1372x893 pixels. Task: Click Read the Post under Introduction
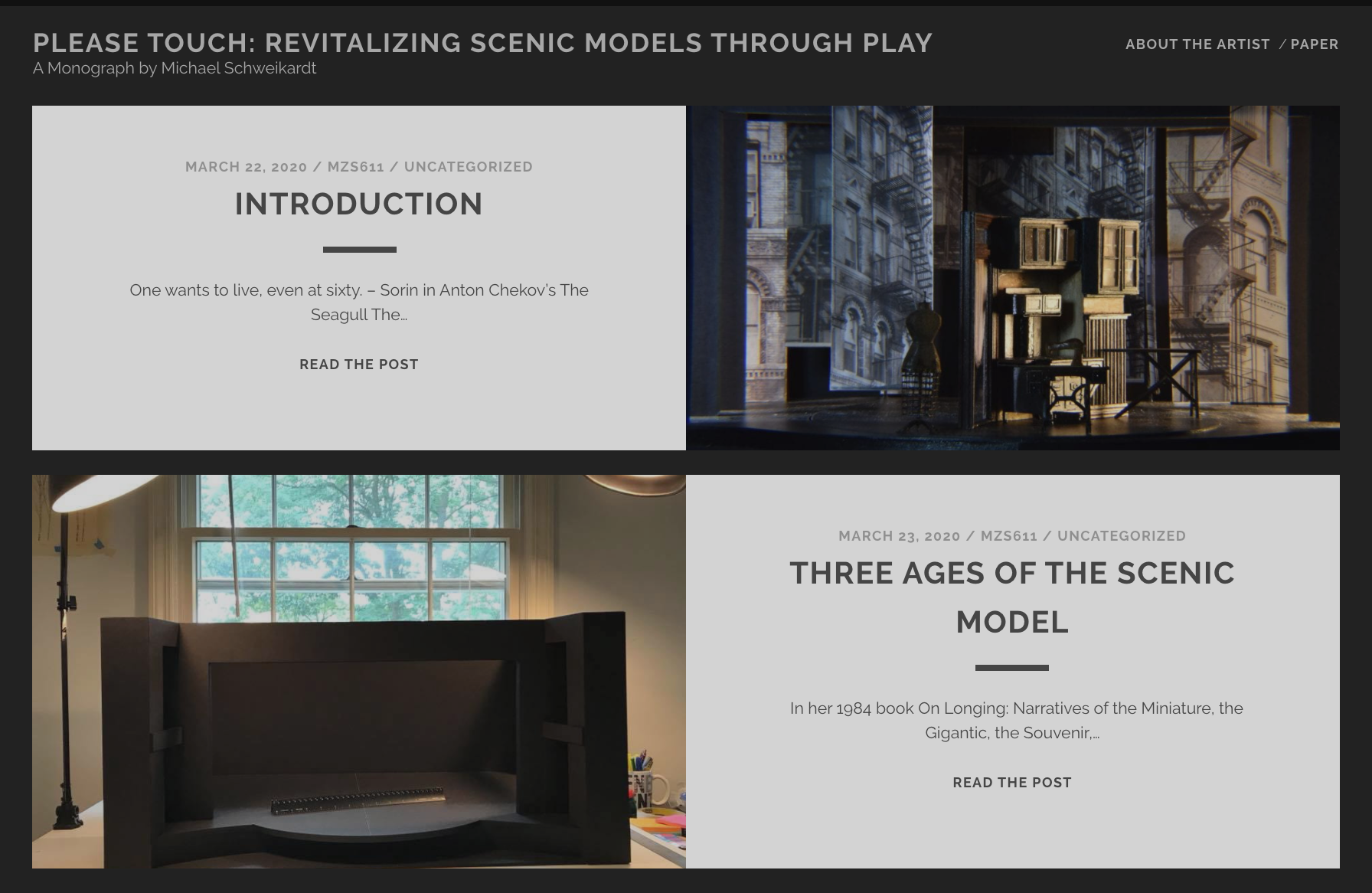pos(359,365)
